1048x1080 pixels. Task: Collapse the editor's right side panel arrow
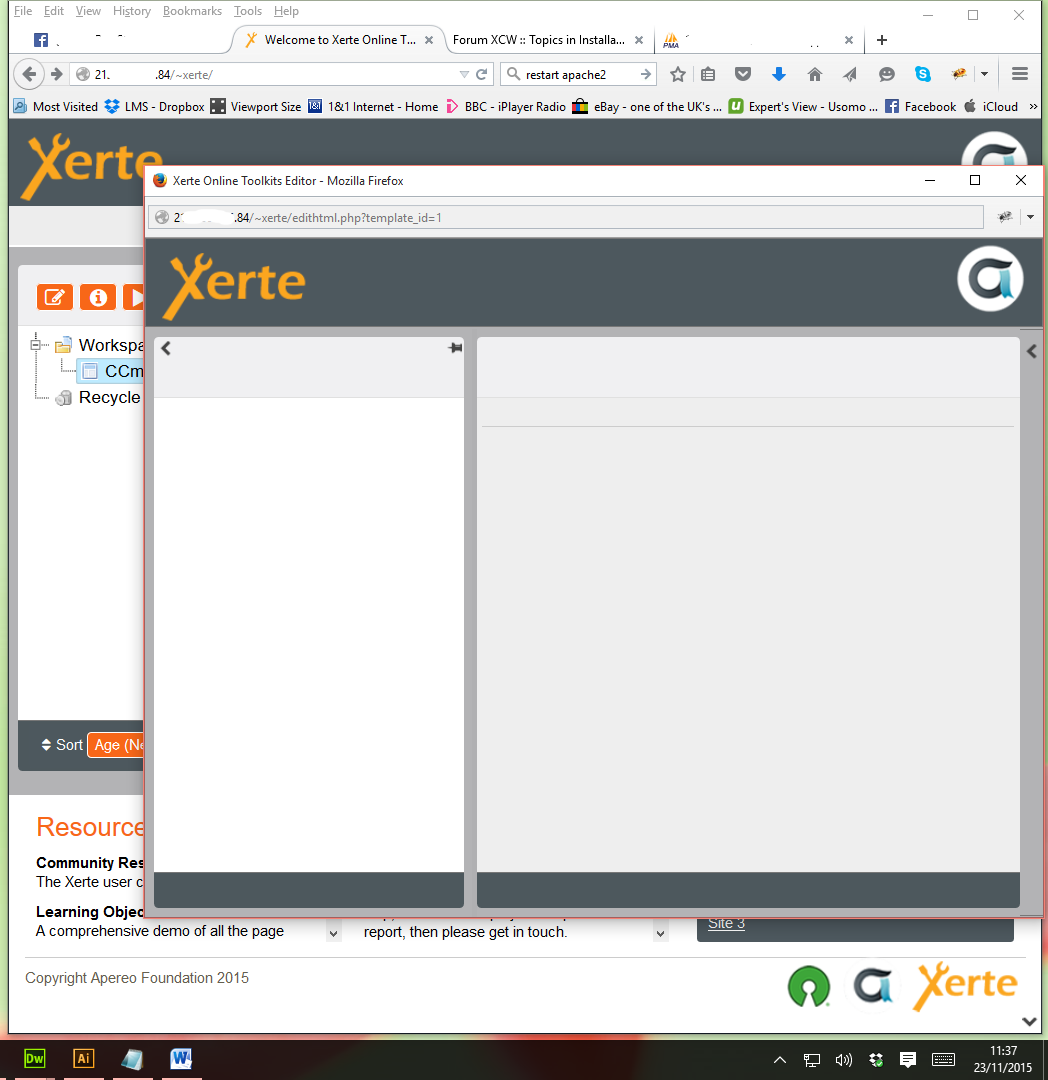point(1031,351)
